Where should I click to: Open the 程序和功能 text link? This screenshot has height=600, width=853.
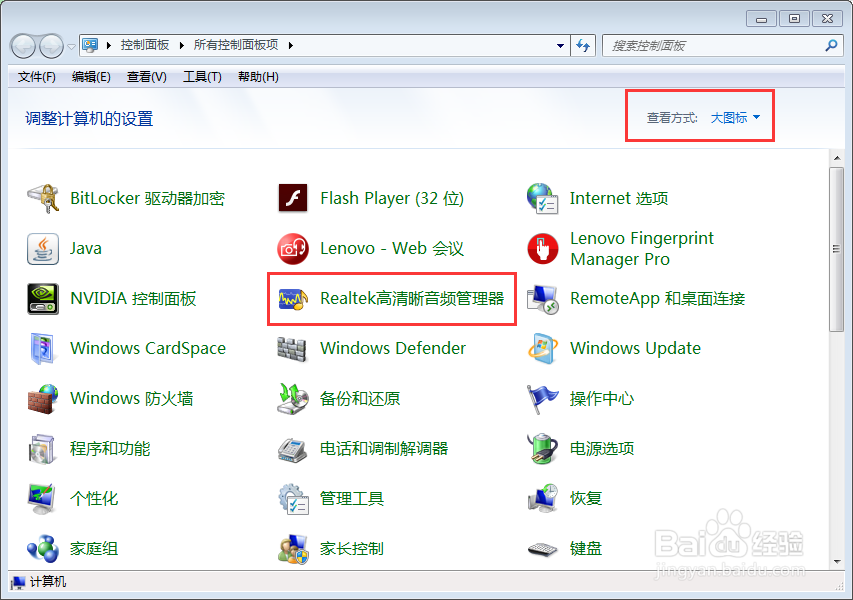point(110,449)
